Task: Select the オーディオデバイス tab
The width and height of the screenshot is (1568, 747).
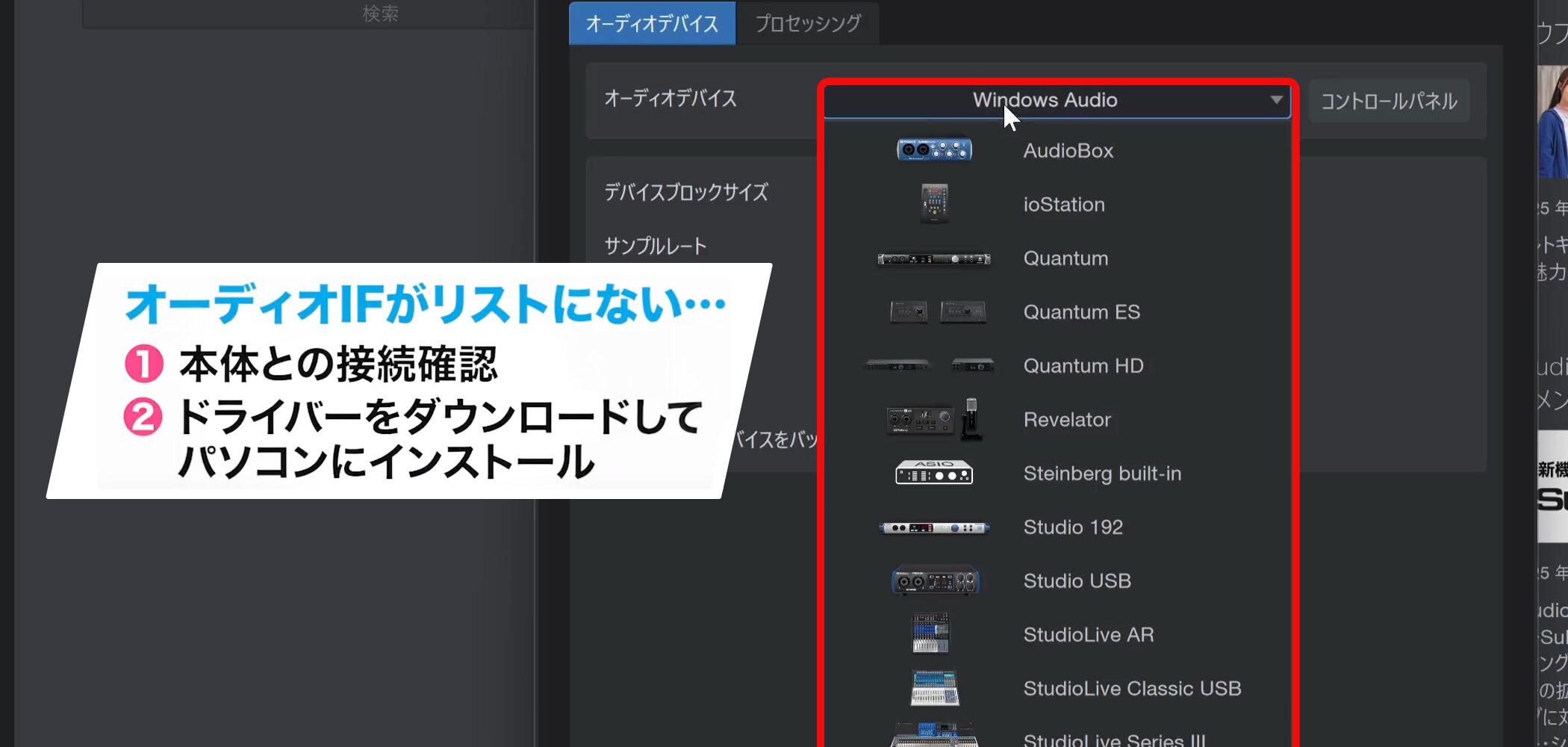Action: tap(652, 23)
